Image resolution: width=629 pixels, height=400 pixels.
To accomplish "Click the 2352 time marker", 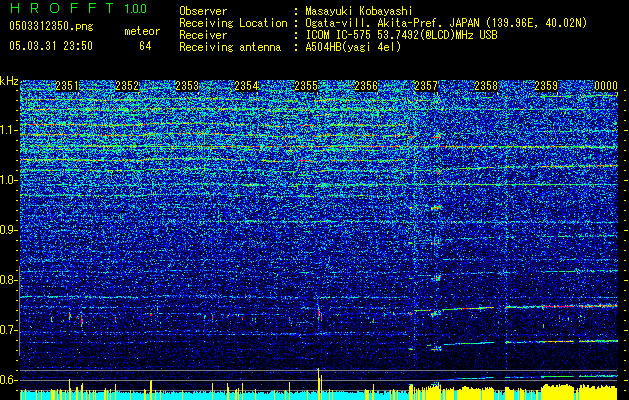I will pos(127,86).
